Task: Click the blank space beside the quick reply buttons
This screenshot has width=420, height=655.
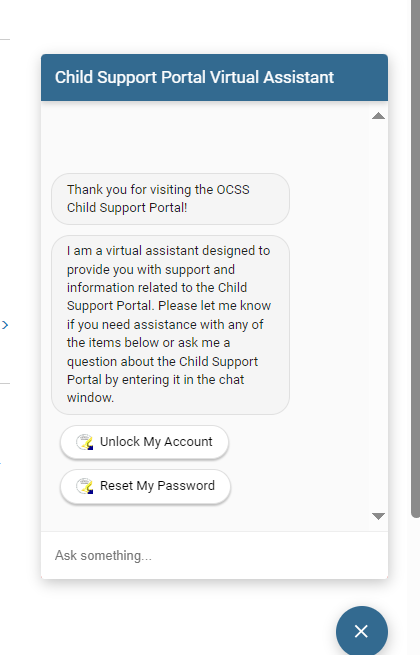Action: [299, 464]
